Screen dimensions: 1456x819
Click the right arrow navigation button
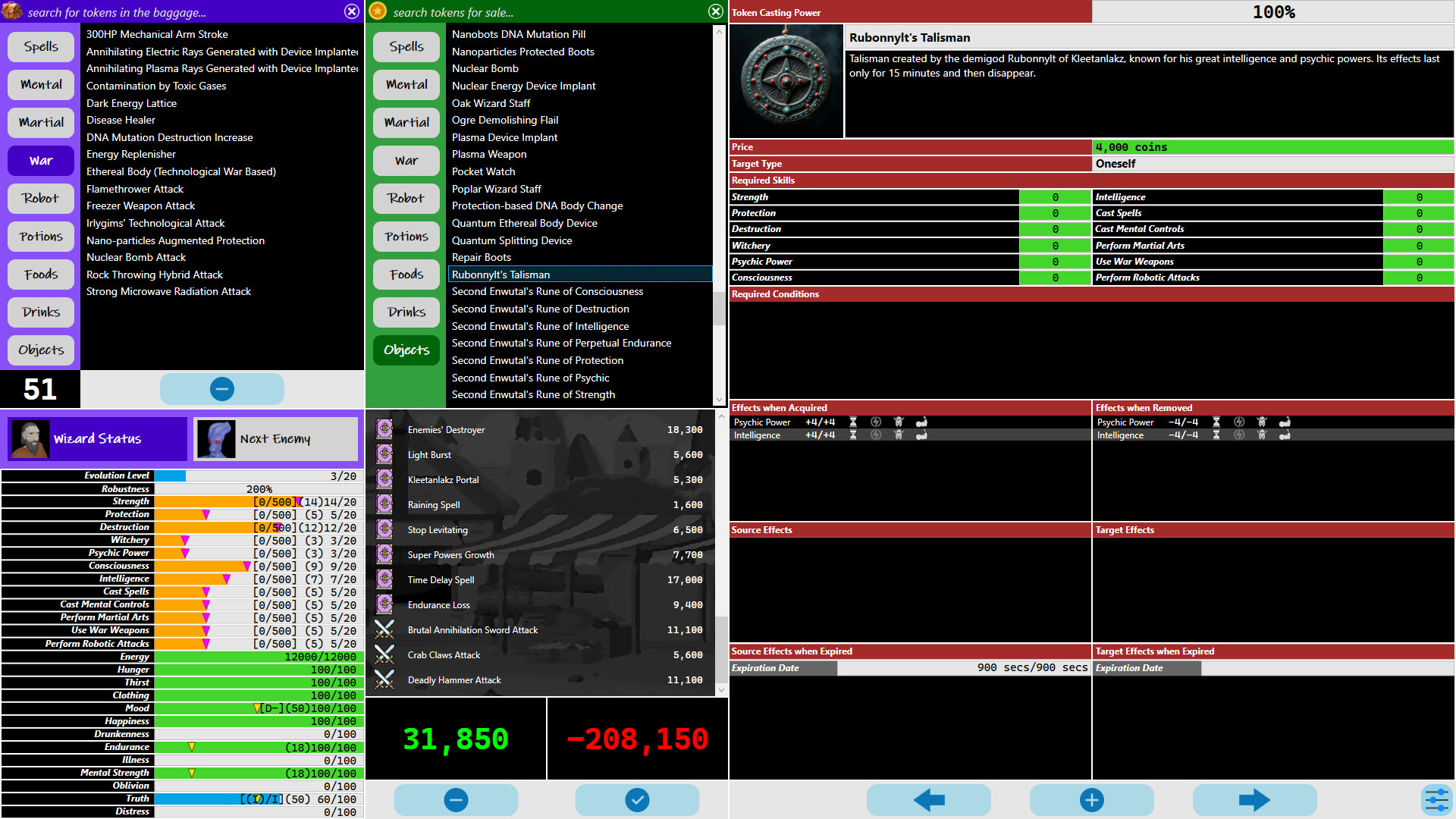(x=1255, y=799)
